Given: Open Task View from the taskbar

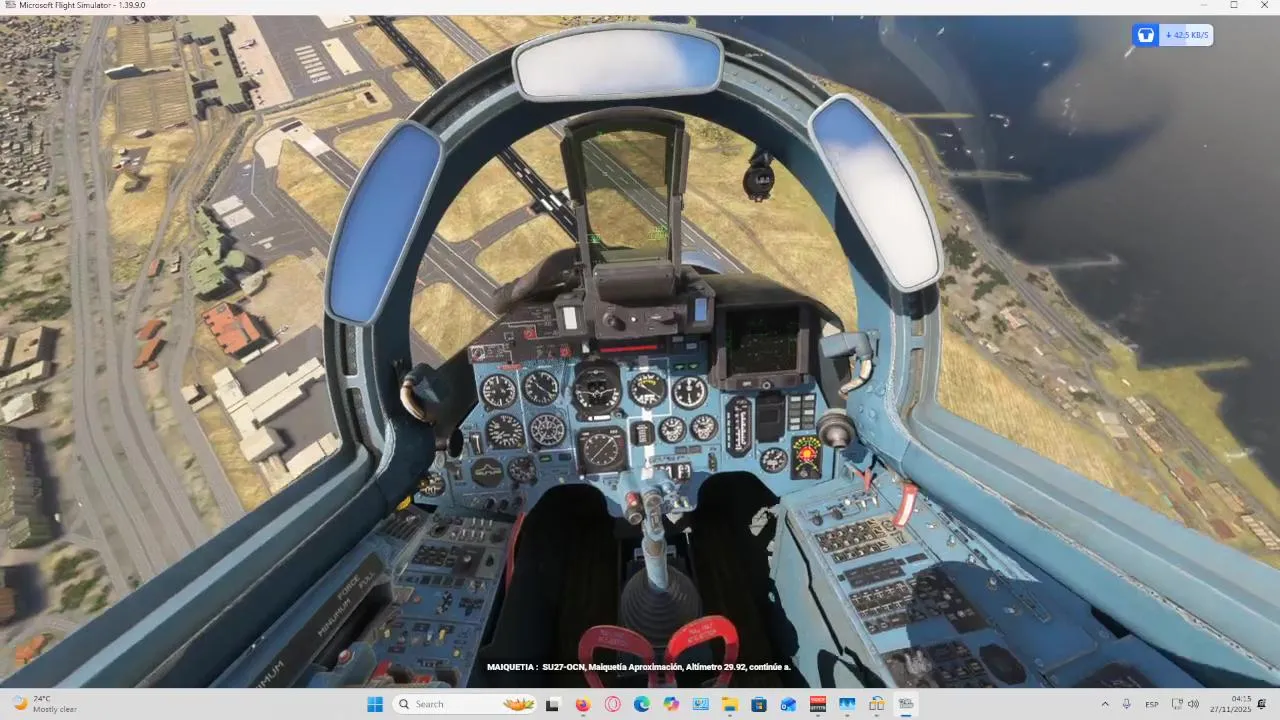Looking at the screenshot, I should pyautogui.click(x=552, y=704).
